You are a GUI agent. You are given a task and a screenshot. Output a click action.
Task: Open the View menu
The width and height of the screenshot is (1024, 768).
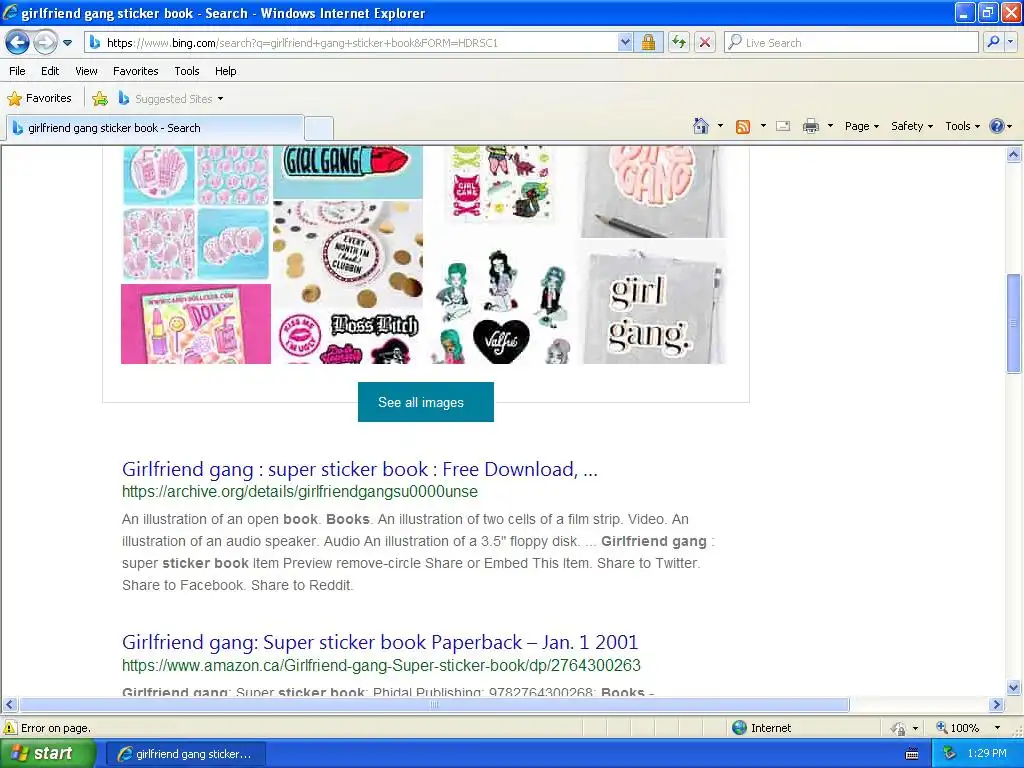86,71
